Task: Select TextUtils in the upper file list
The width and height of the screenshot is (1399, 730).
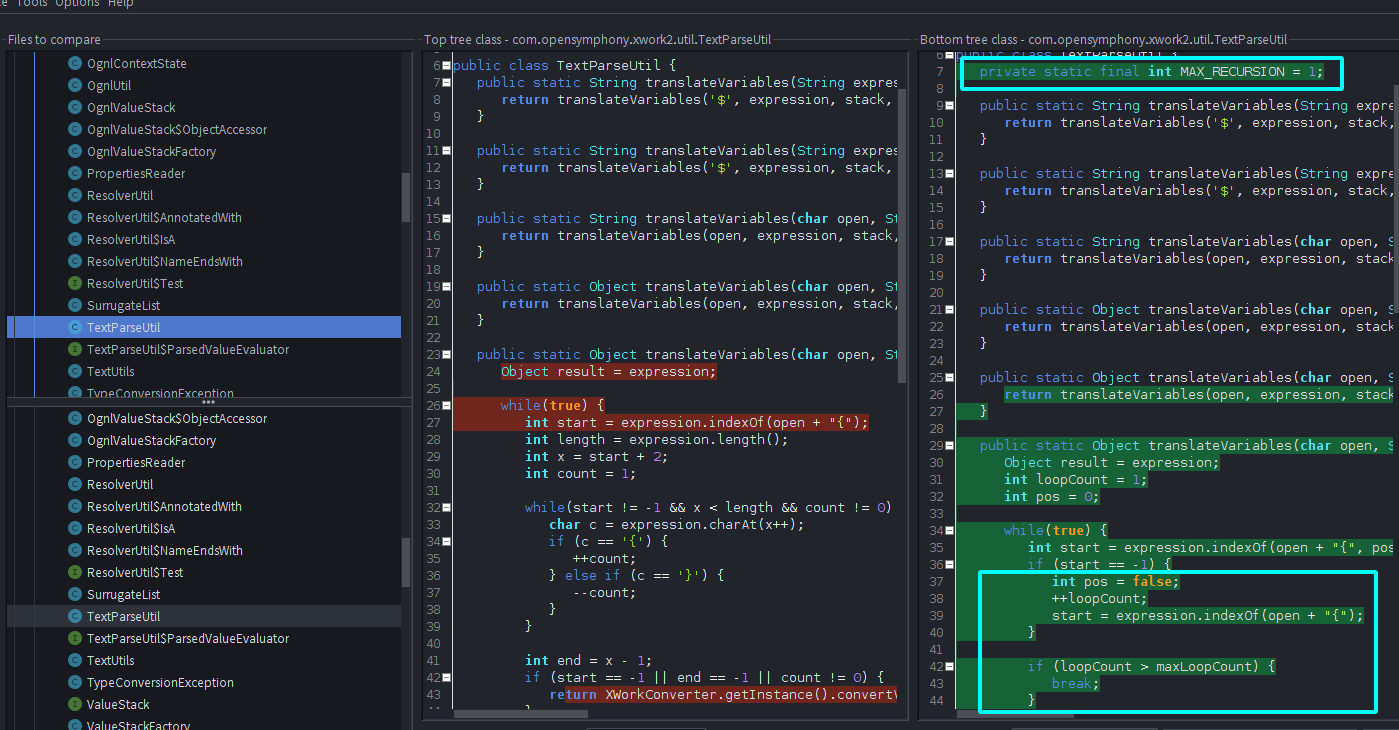Action: click(x=110, y=372)
